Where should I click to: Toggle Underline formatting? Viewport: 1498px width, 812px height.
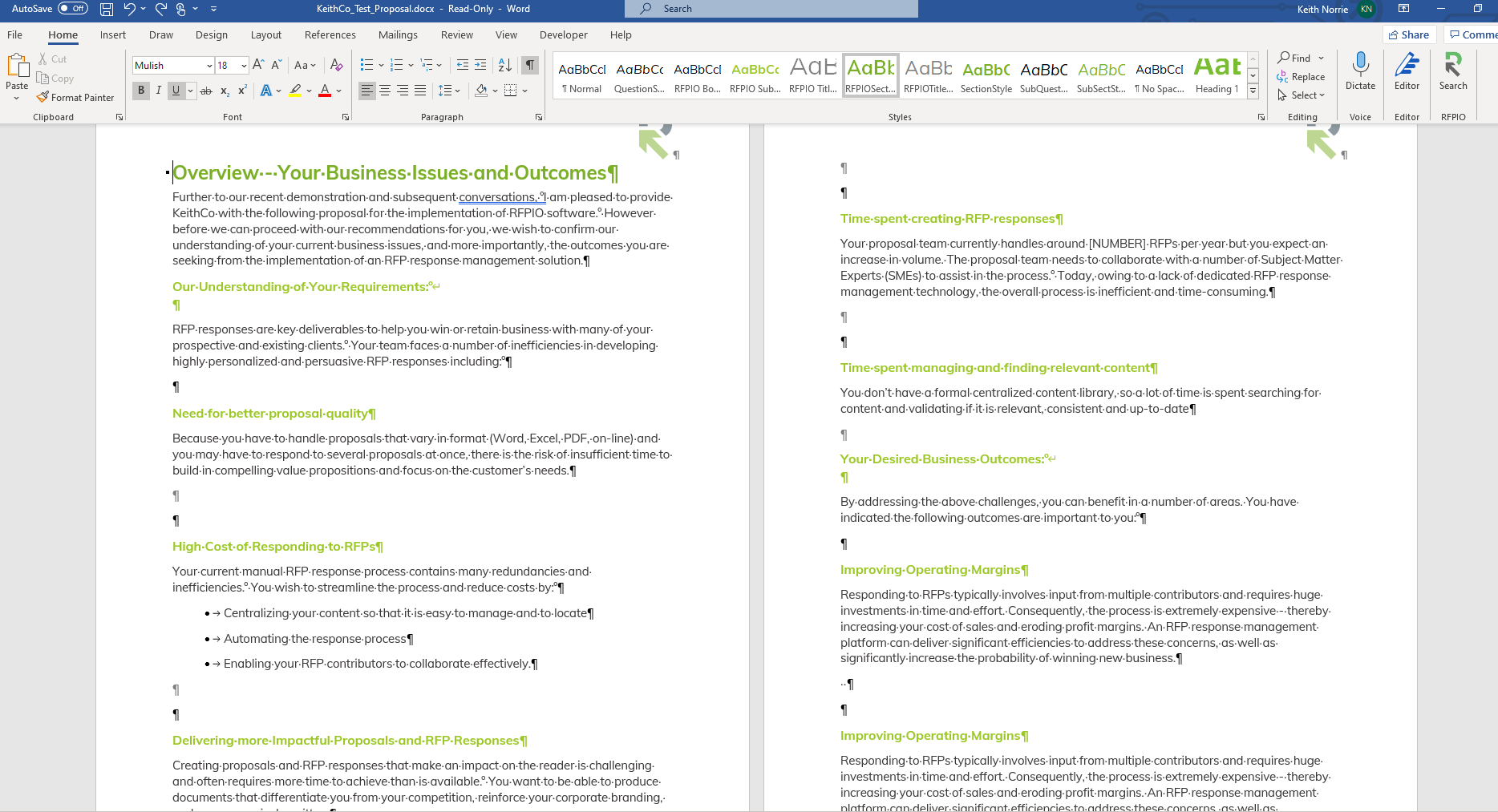pyautogui.click(x=176, y=91)
